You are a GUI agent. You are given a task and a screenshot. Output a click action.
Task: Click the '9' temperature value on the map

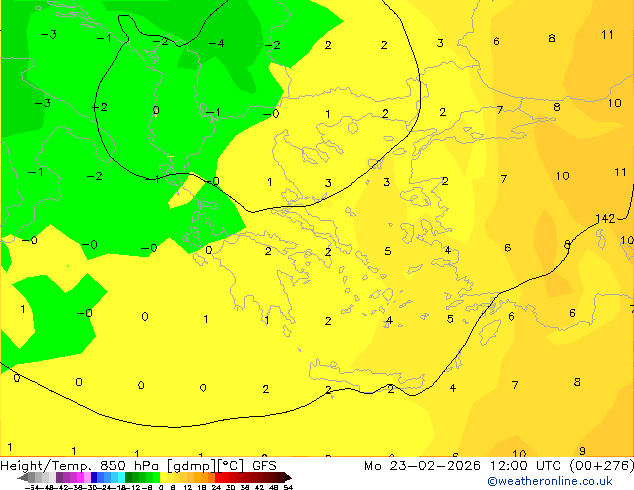tap(582, 451)
